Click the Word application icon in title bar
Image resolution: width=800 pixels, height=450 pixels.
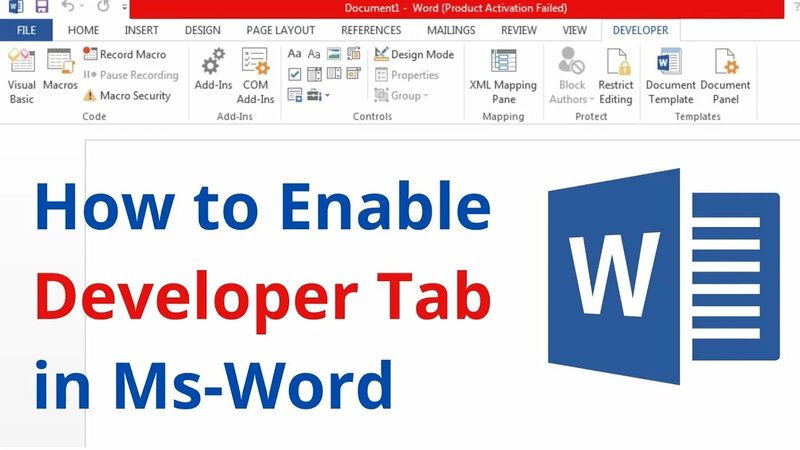coord(16,6)
